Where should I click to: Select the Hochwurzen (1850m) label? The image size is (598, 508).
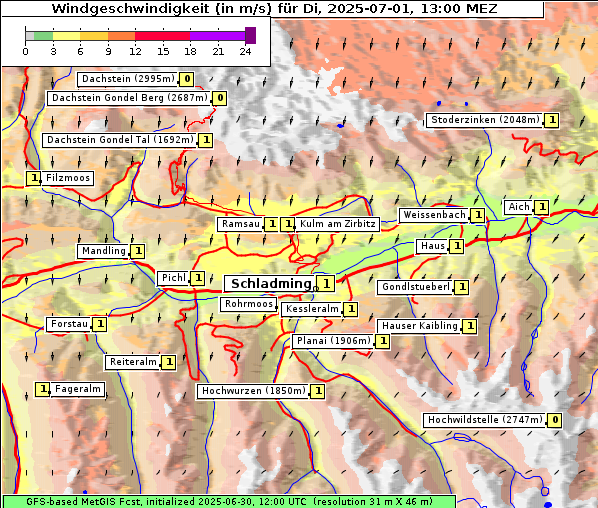[x=254, y=391]
